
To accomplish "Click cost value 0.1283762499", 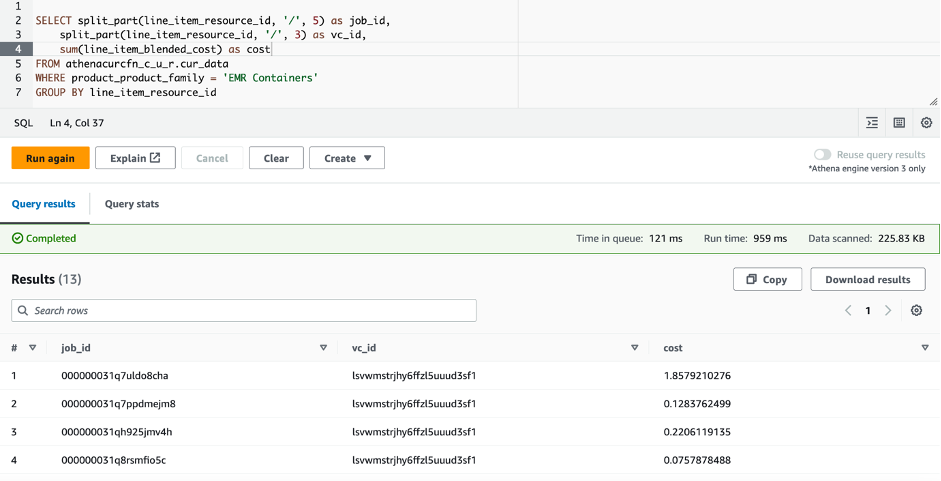I will point(697,404).
